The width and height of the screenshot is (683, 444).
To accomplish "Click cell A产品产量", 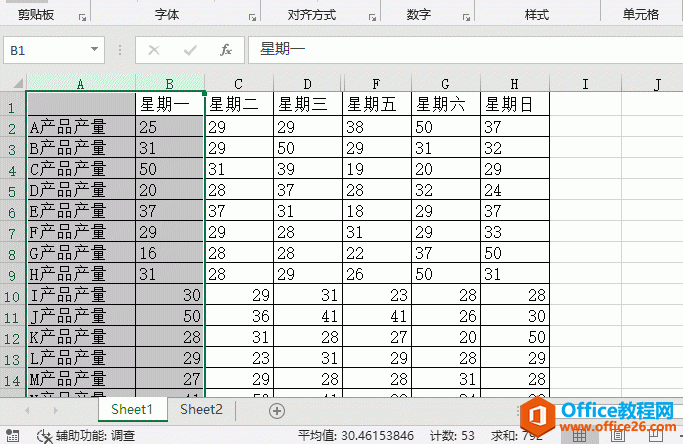I will pyautogui.click(x=81, y=127).
